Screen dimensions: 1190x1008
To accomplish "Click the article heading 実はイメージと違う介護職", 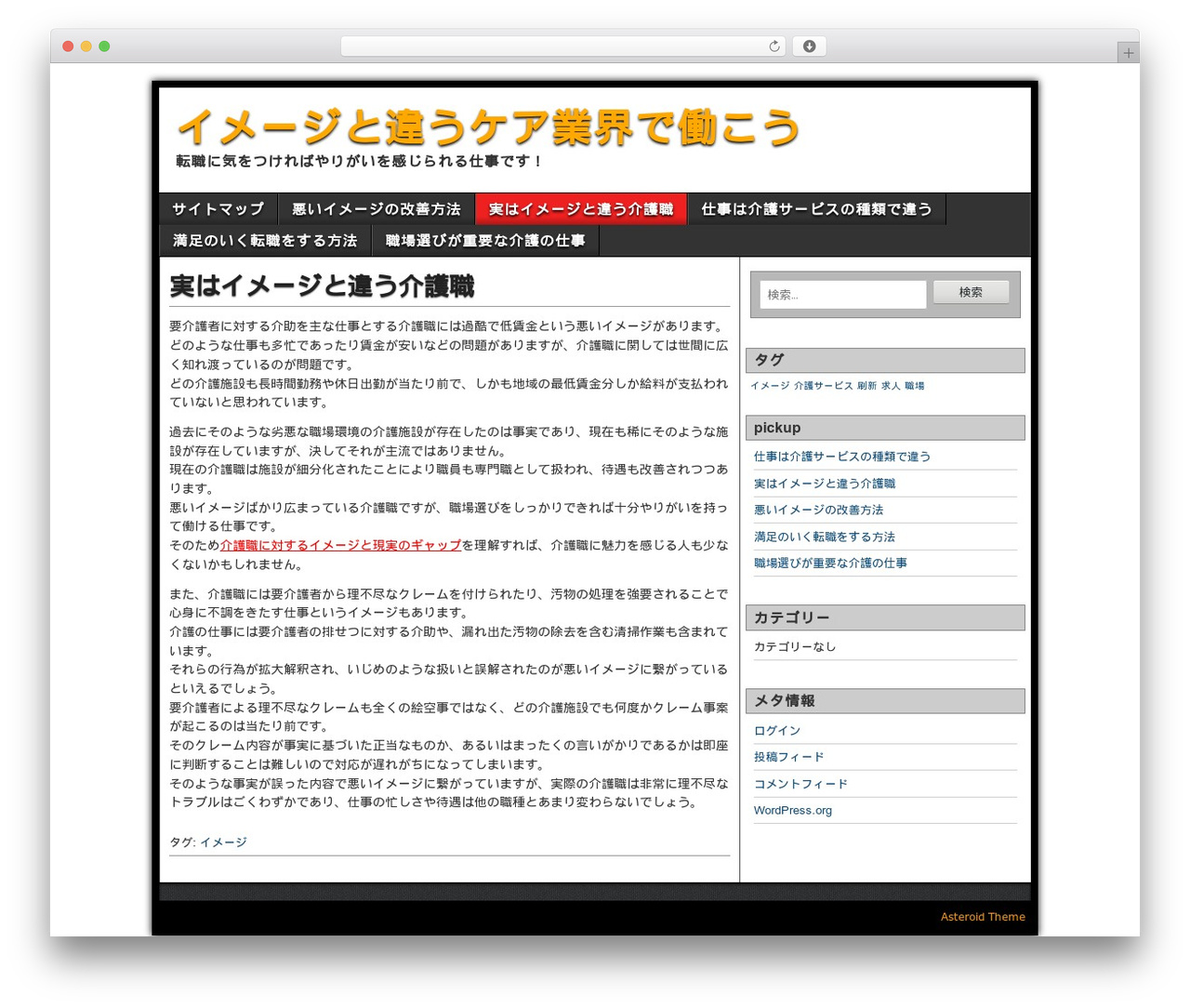I will coord(322,285).
